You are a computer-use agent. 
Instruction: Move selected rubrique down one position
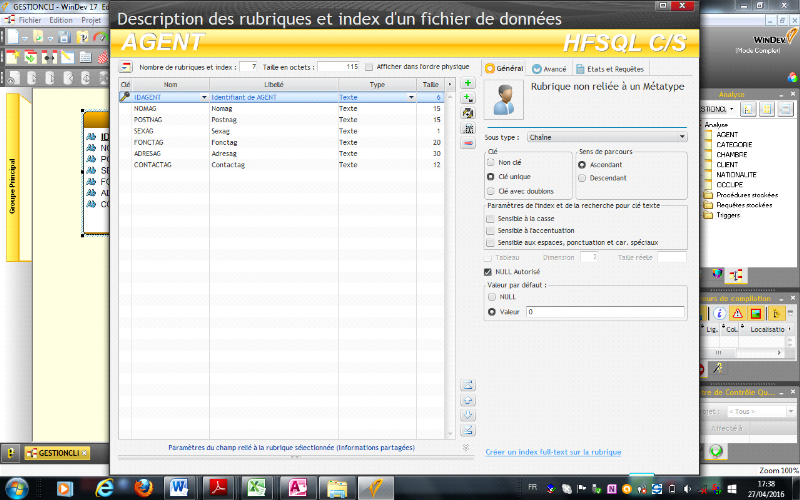pos(468,414)
